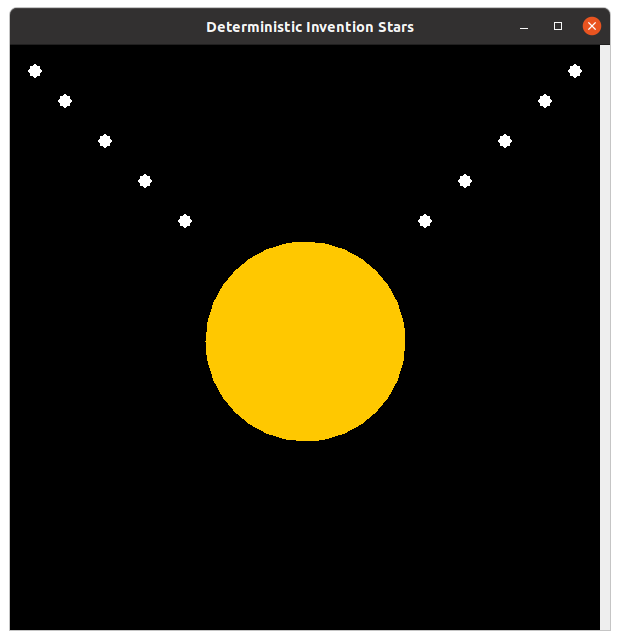Click the large yellow circle

[305, 341]
